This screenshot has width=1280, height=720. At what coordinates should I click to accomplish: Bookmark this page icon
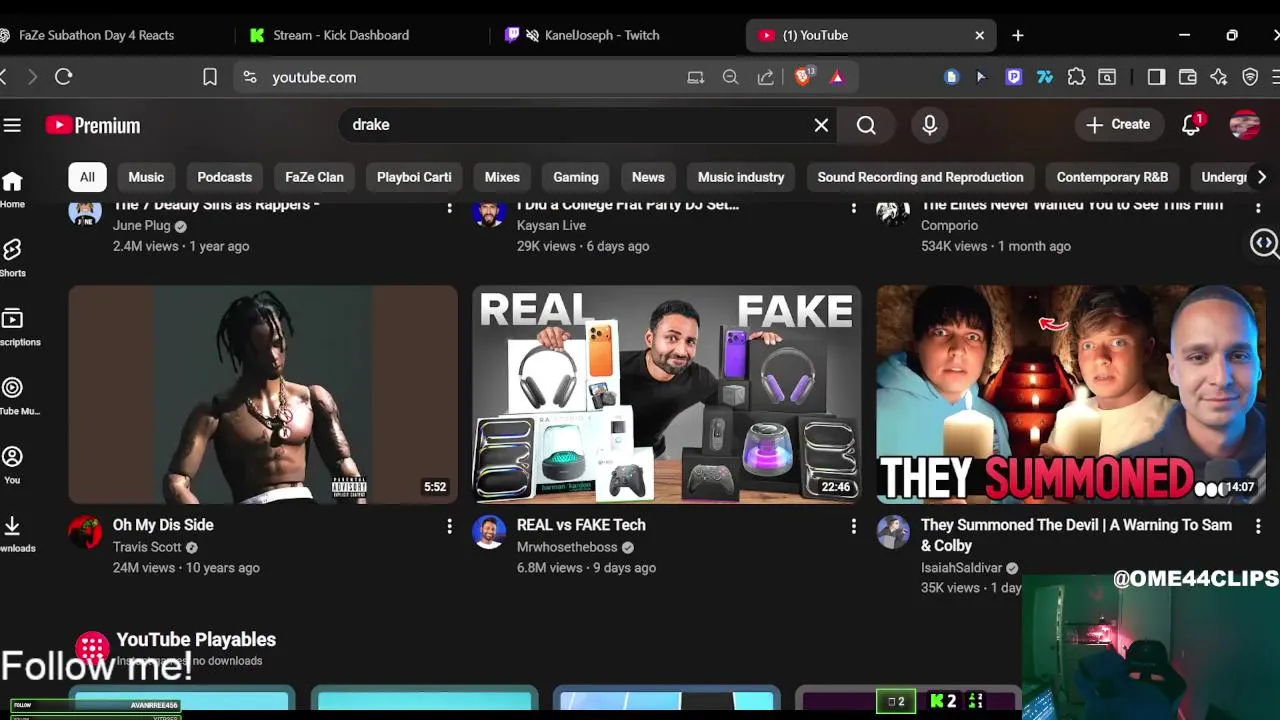click(x=210, y=77)
